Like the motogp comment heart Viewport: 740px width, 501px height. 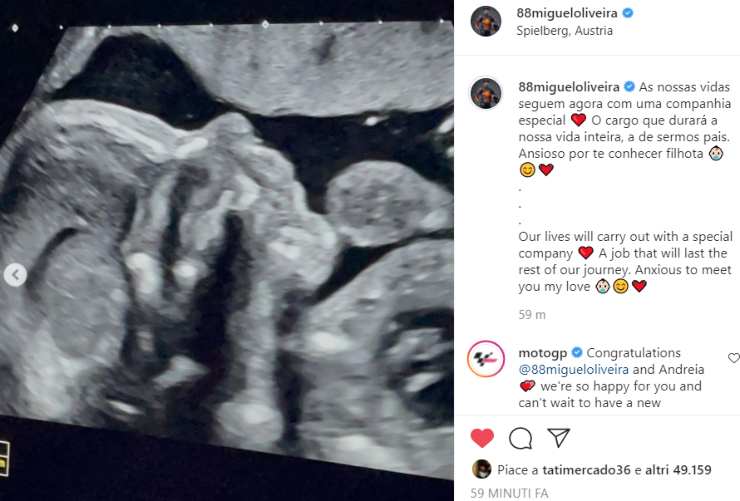coord(733,358)
